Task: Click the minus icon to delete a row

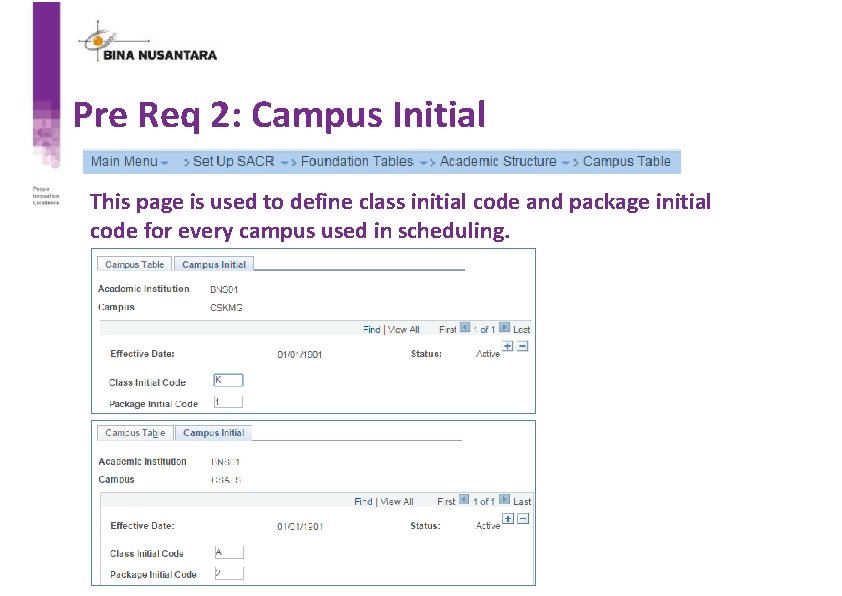Action: click(521, 346)
